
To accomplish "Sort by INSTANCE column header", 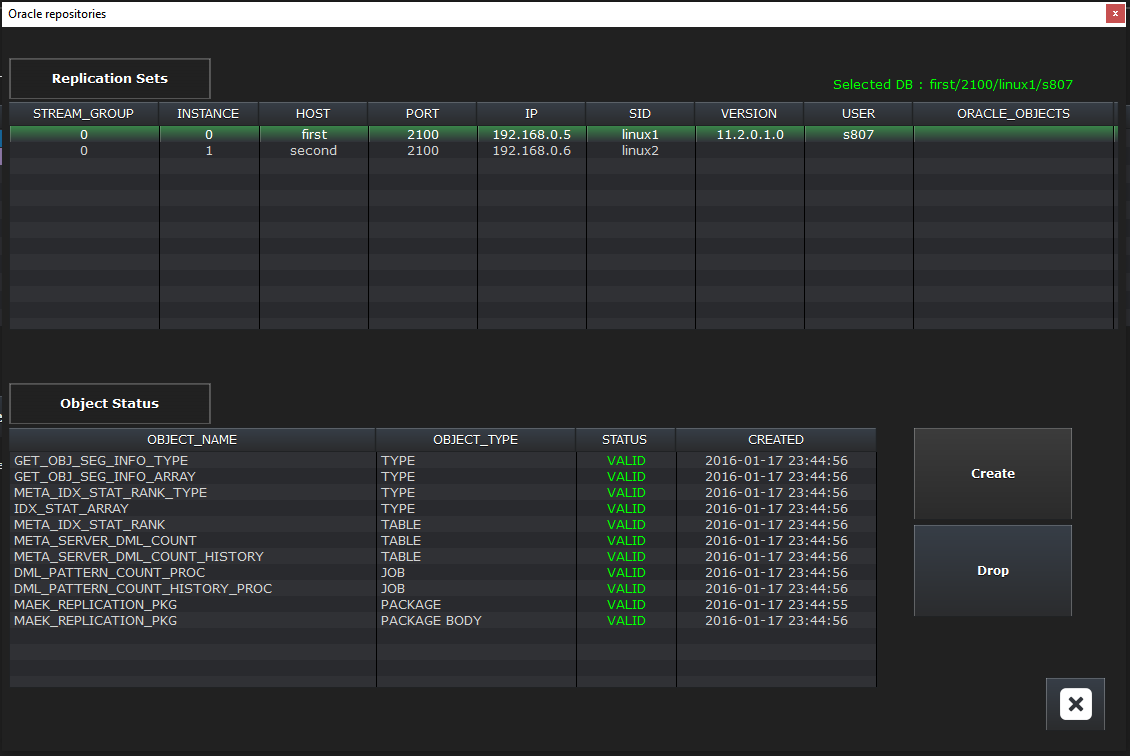I will tap(208, 114).
